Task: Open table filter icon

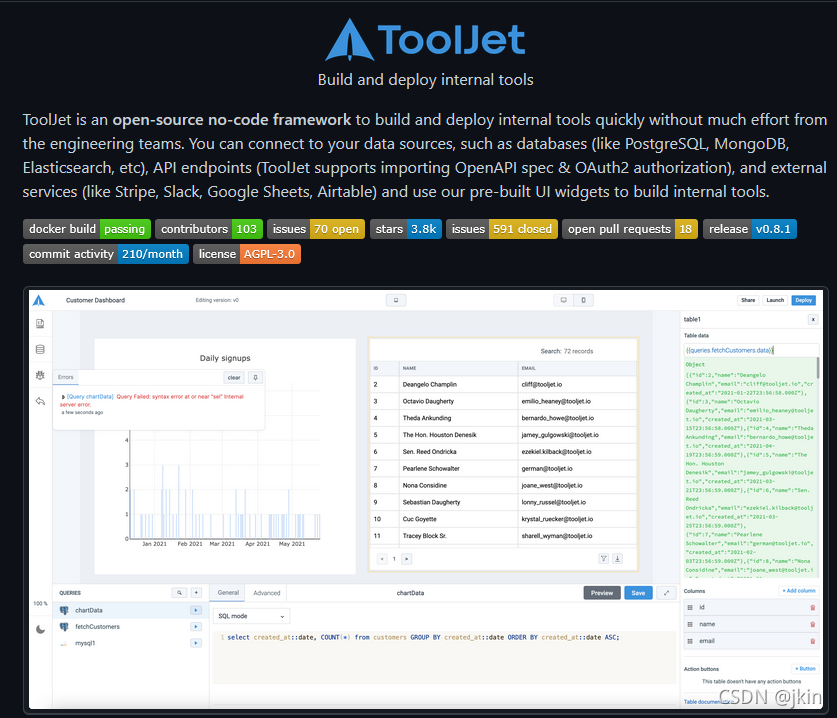Action: 603,559
